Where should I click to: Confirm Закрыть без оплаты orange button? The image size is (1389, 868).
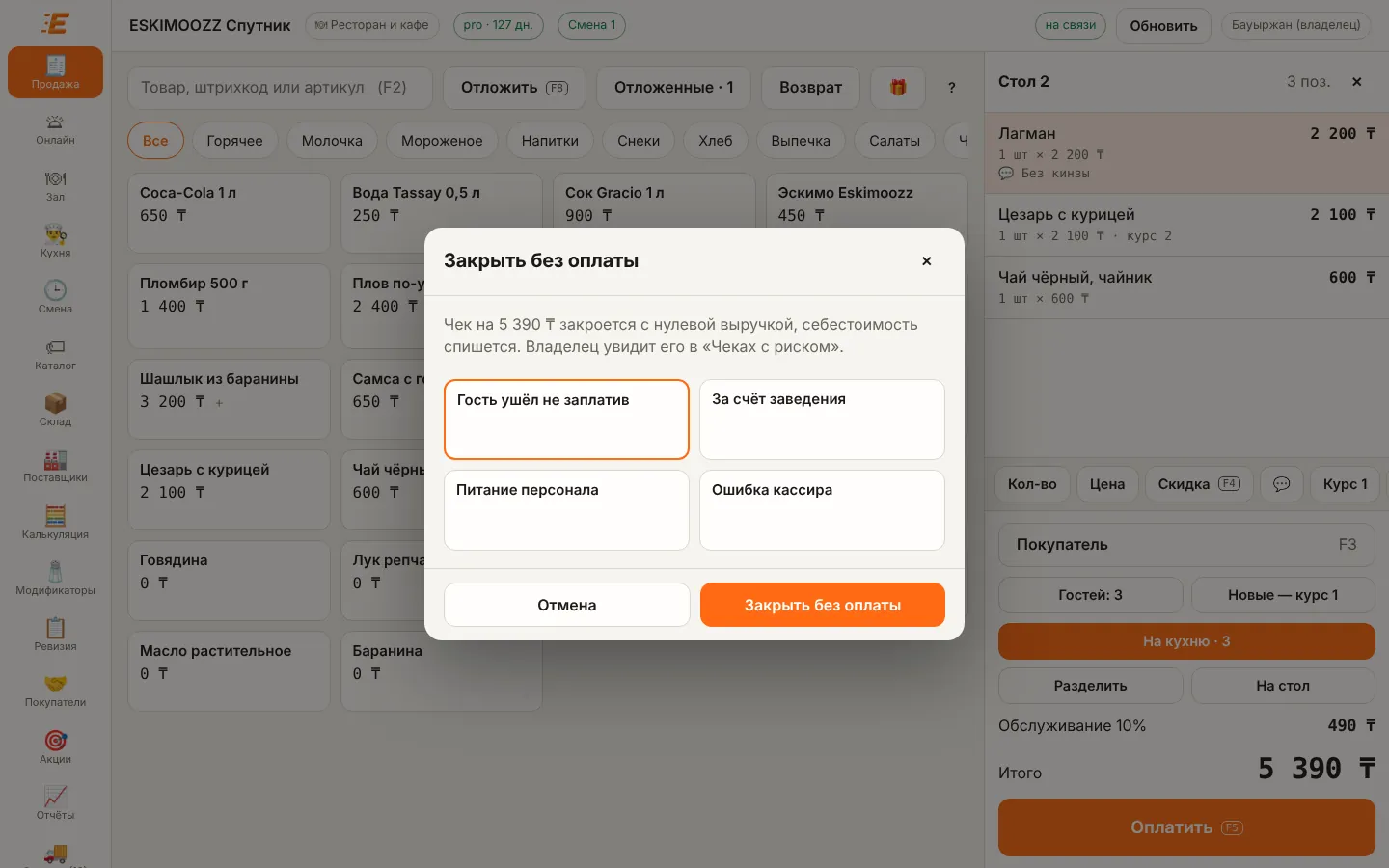[x=822, y=605]
